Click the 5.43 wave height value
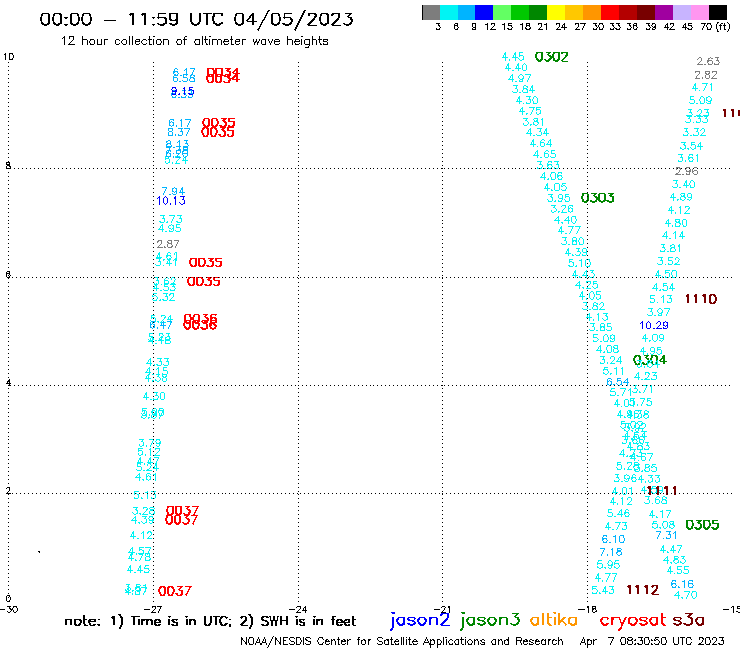The image size is (740, 650). pyautogui.click(x=603, y=590)
